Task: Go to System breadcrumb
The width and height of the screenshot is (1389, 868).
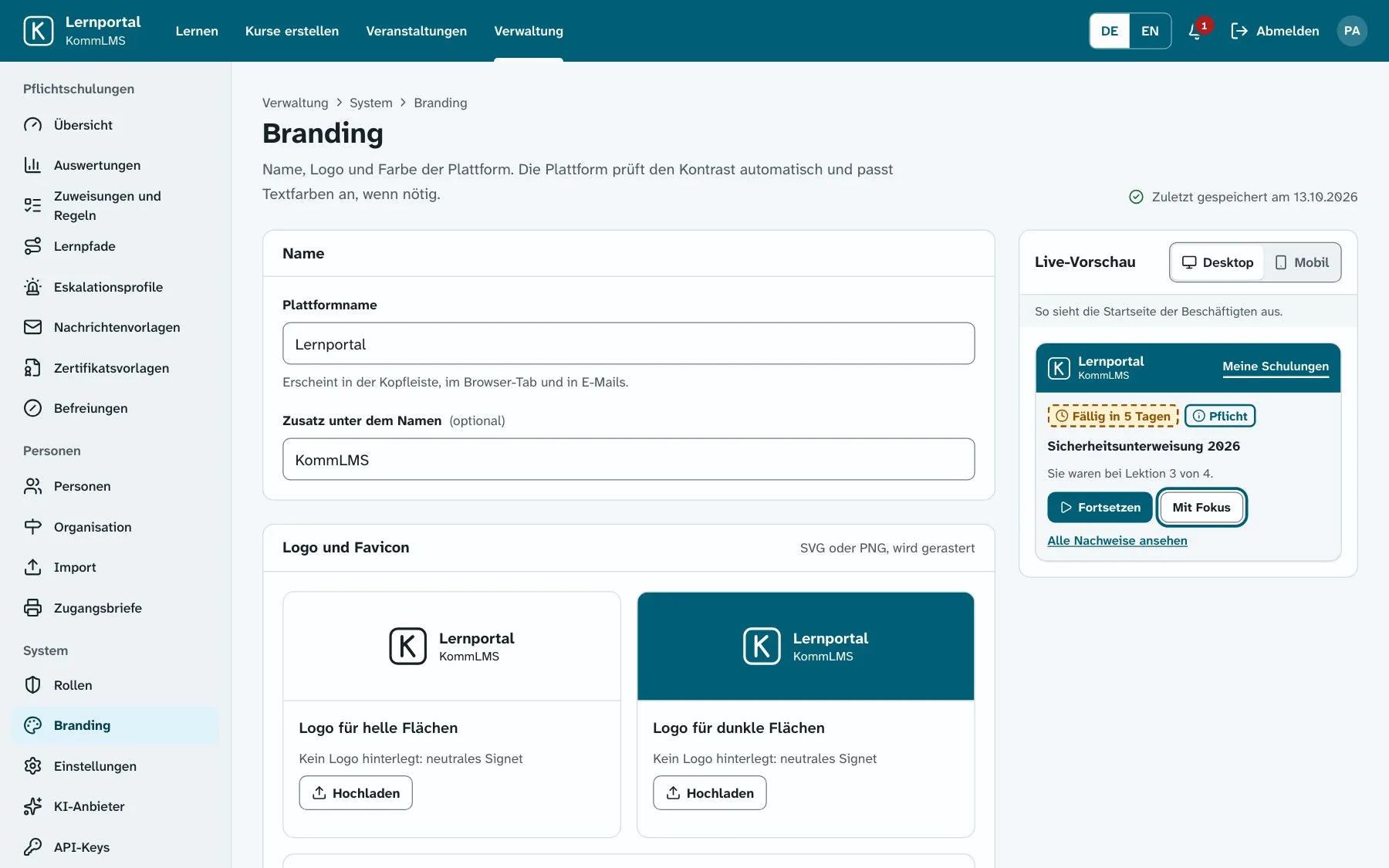Action: [x=371, y=103]
